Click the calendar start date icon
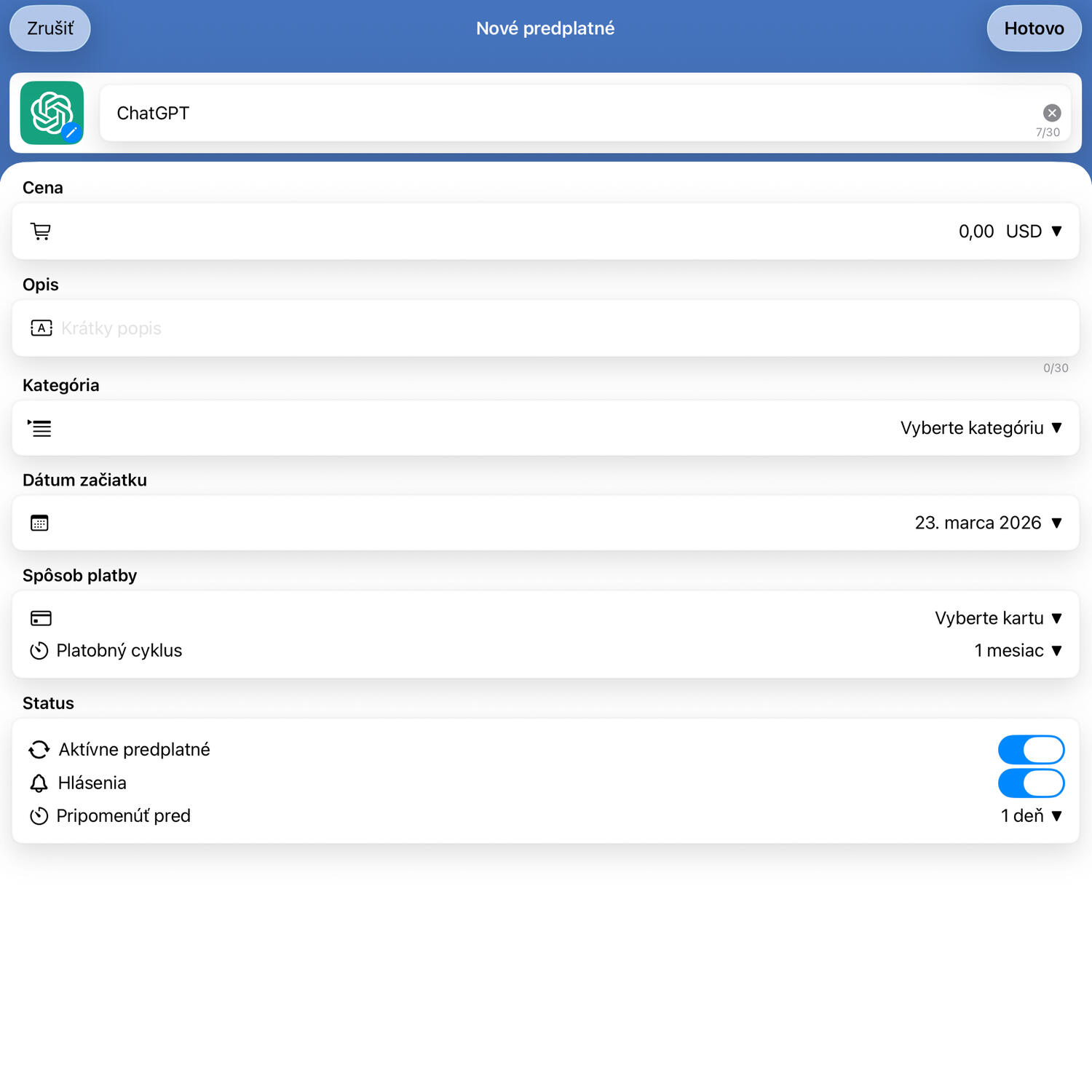 pyautogui.click(x=40, y=523)
